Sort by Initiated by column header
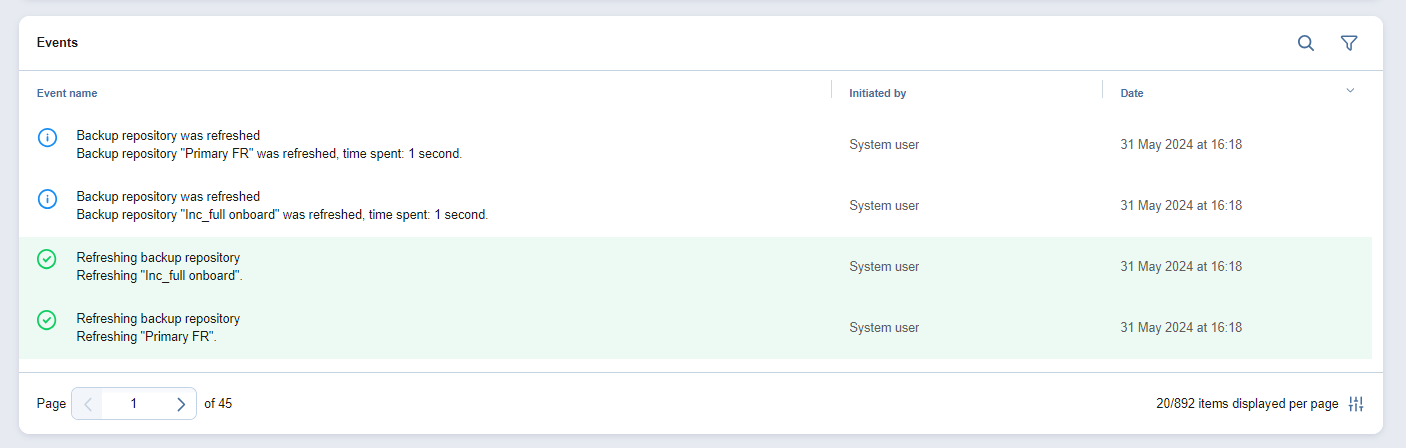 click(877, 93)
